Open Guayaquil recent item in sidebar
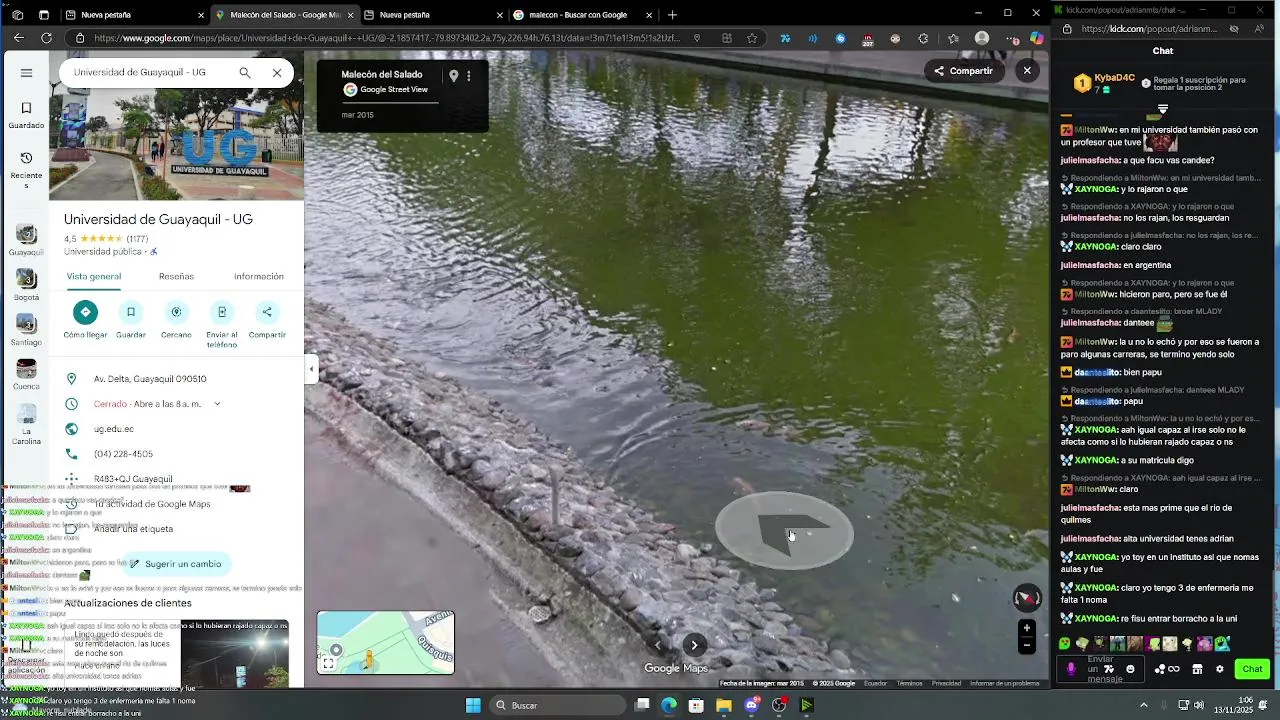This screenshot has height=720, width=1280. [26, 240]
